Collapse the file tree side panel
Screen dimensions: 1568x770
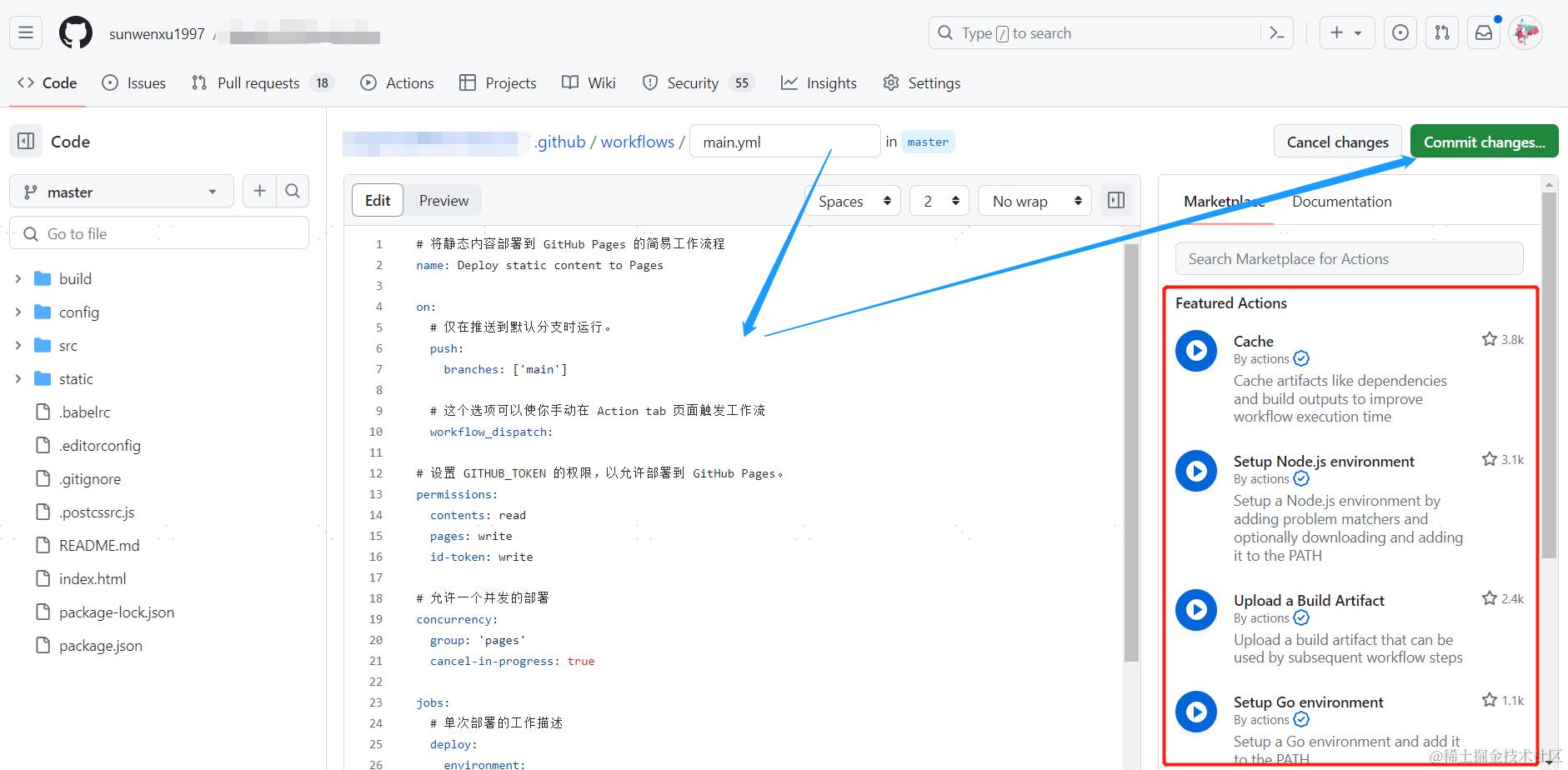tap(26, 142)
